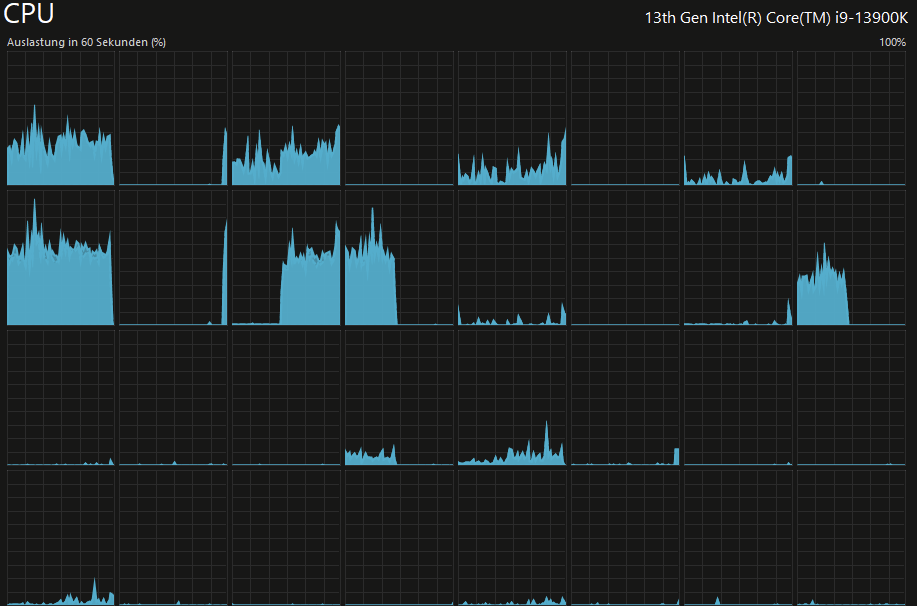The height and width of the screenshot is (606, 917).
Task: Select the 13th Gen Intel Core i9-13900K label
Action: click(776, 18)
